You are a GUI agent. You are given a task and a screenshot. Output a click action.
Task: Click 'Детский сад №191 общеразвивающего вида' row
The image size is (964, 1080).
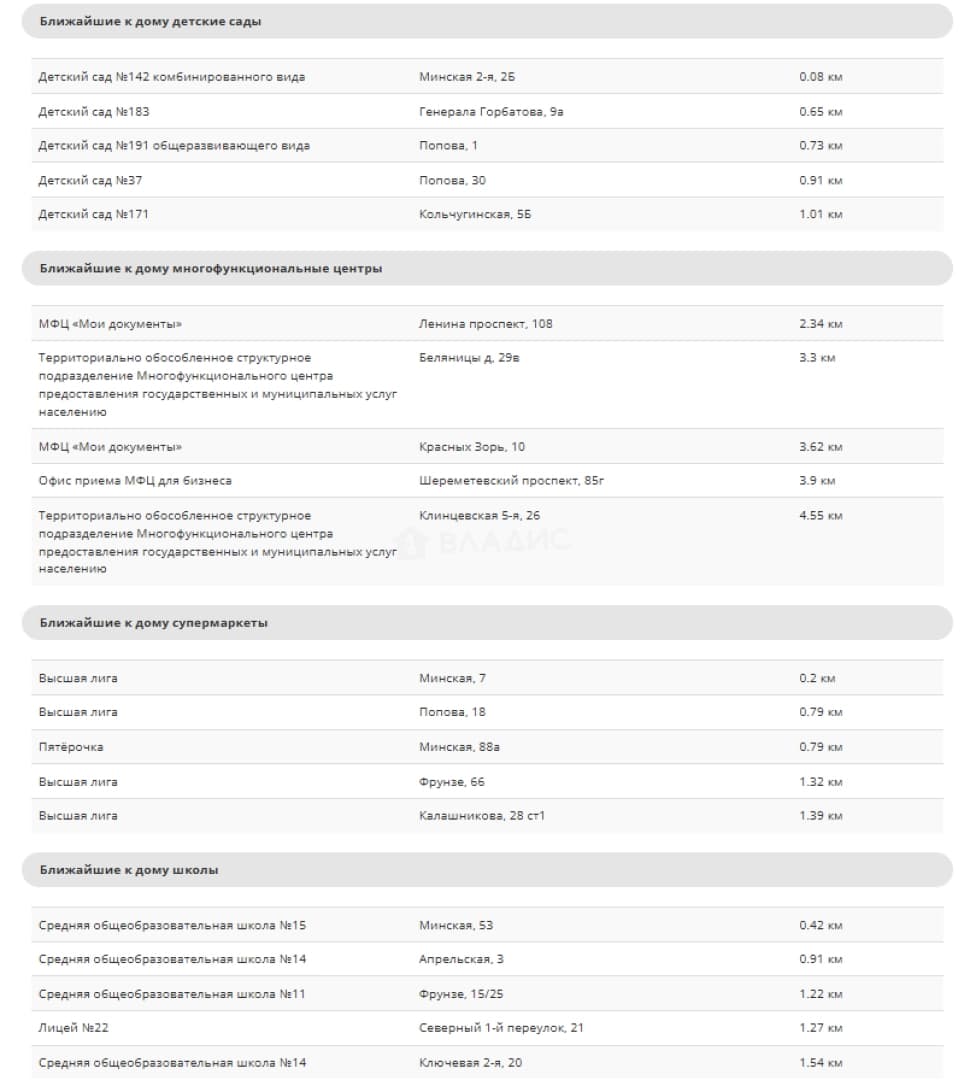488,145
